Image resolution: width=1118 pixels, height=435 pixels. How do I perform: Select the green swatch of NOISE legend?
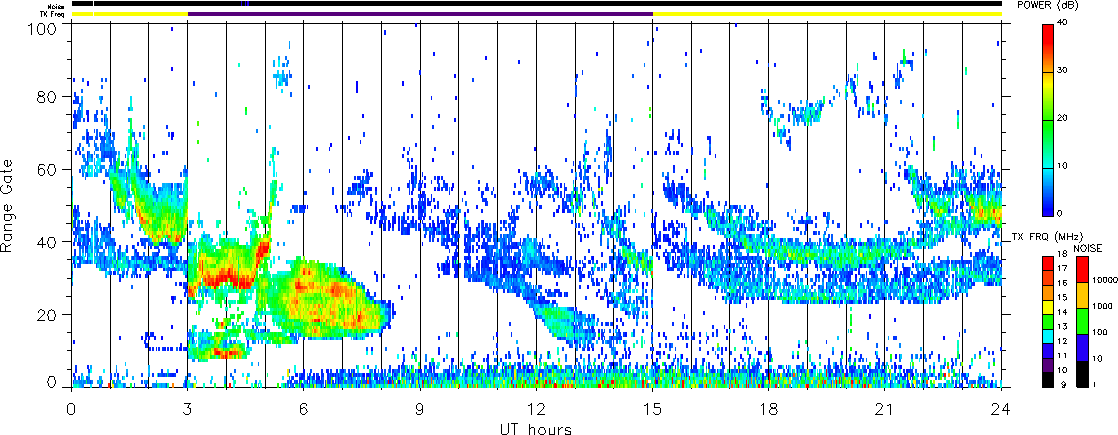click(1082, 320)
